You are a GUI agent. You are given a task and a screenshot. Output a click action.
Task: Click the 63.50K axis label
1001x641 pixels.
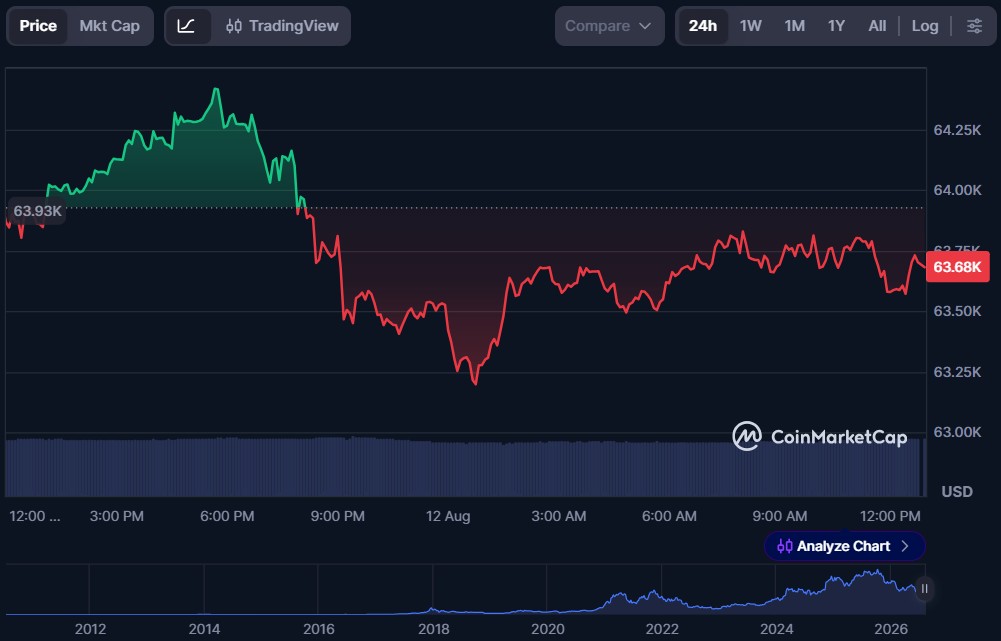957,312
